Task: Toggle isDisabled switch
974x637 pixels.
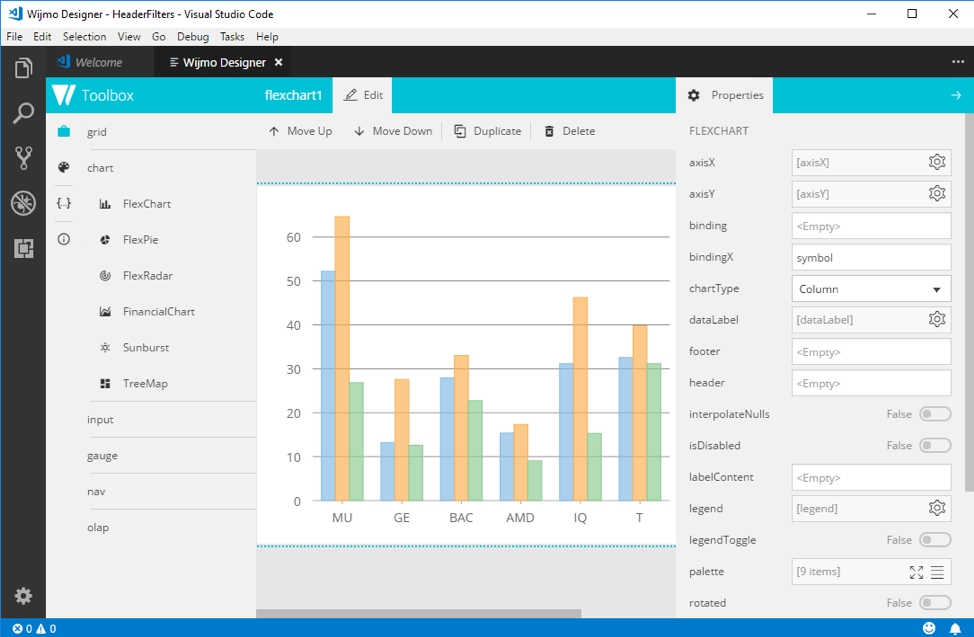Action: (935, 446)
